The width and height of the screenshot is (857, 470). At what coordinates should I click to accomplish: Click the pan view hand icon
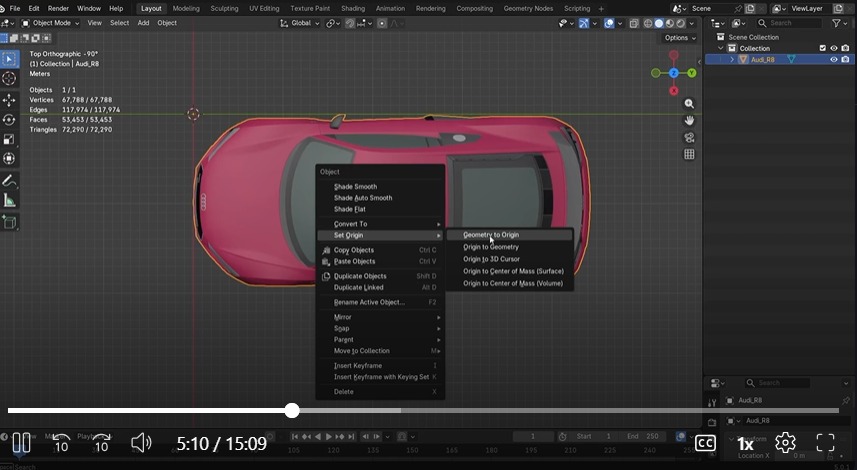pos(689,120)
